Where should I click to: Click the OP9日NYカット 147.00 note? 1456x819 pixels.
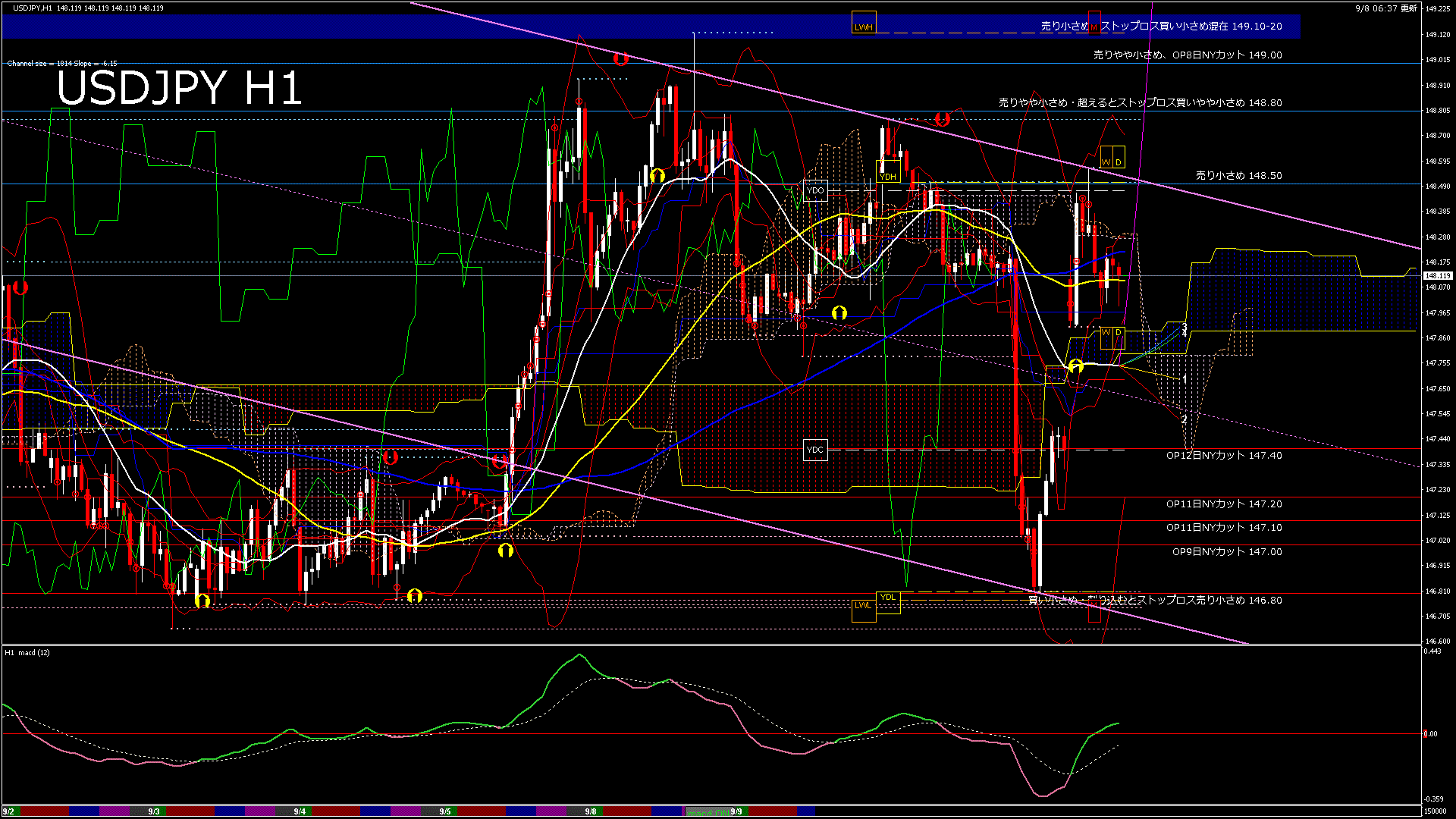click(x=1227, y=552)
